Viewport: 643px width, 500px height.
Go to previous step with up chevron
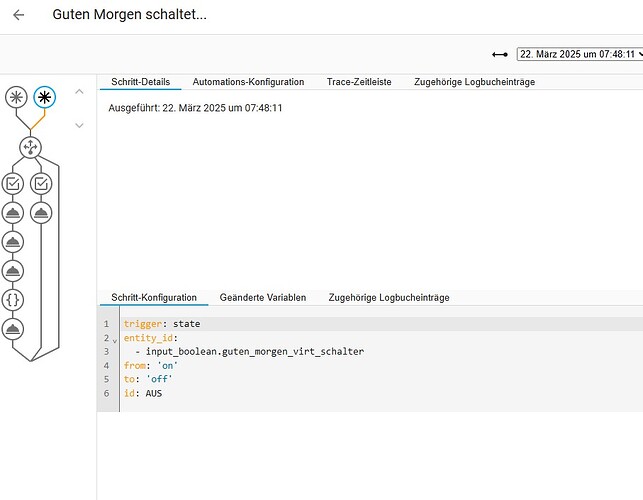pyautogui.click(x=79, y=91)
